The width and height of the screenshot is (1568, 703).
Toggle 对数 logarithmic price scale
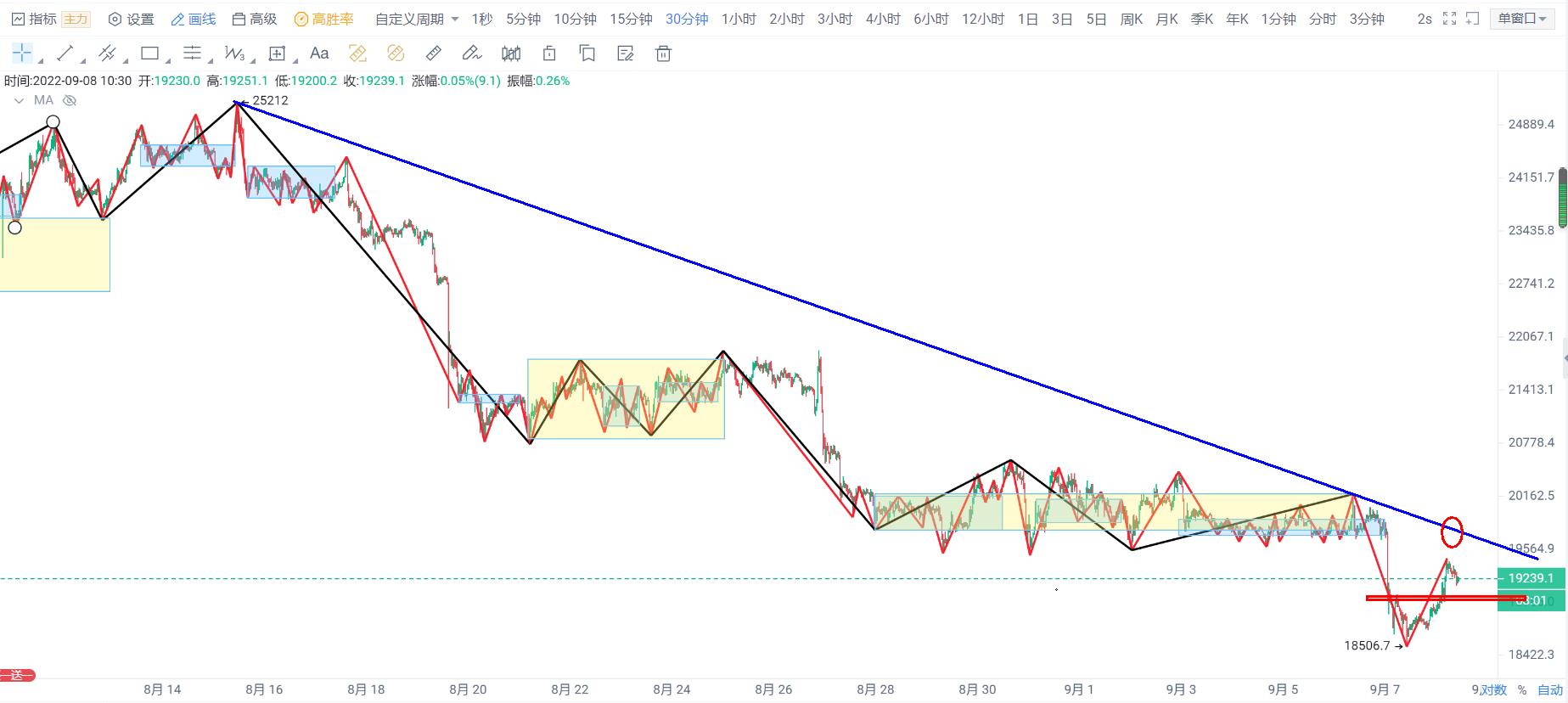point(1494,689)
